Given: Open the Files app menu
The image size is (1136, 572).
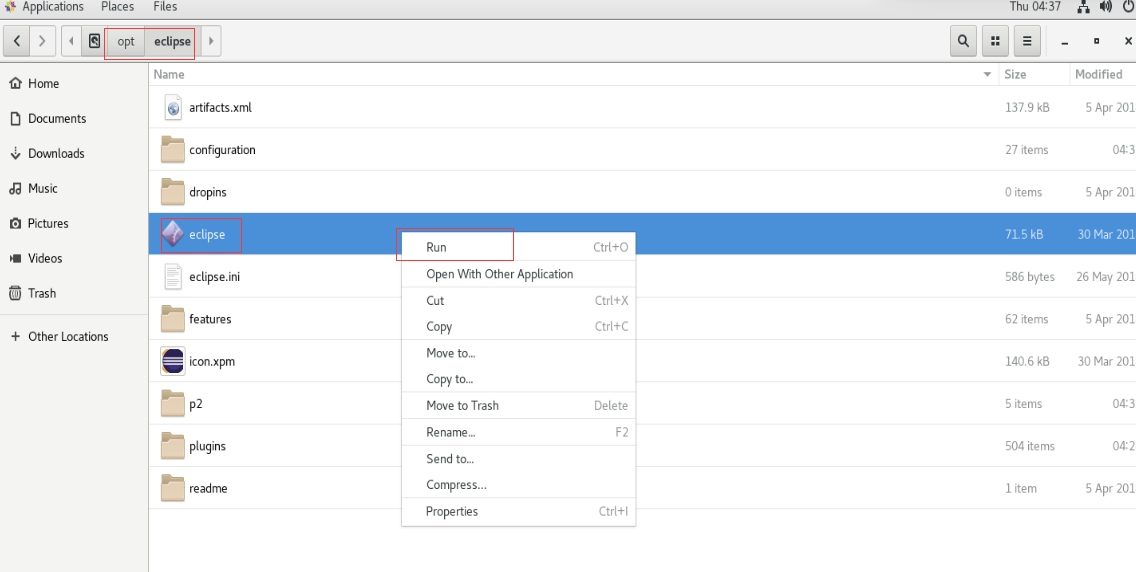Looking at the screenshot, I should point(165,7).
